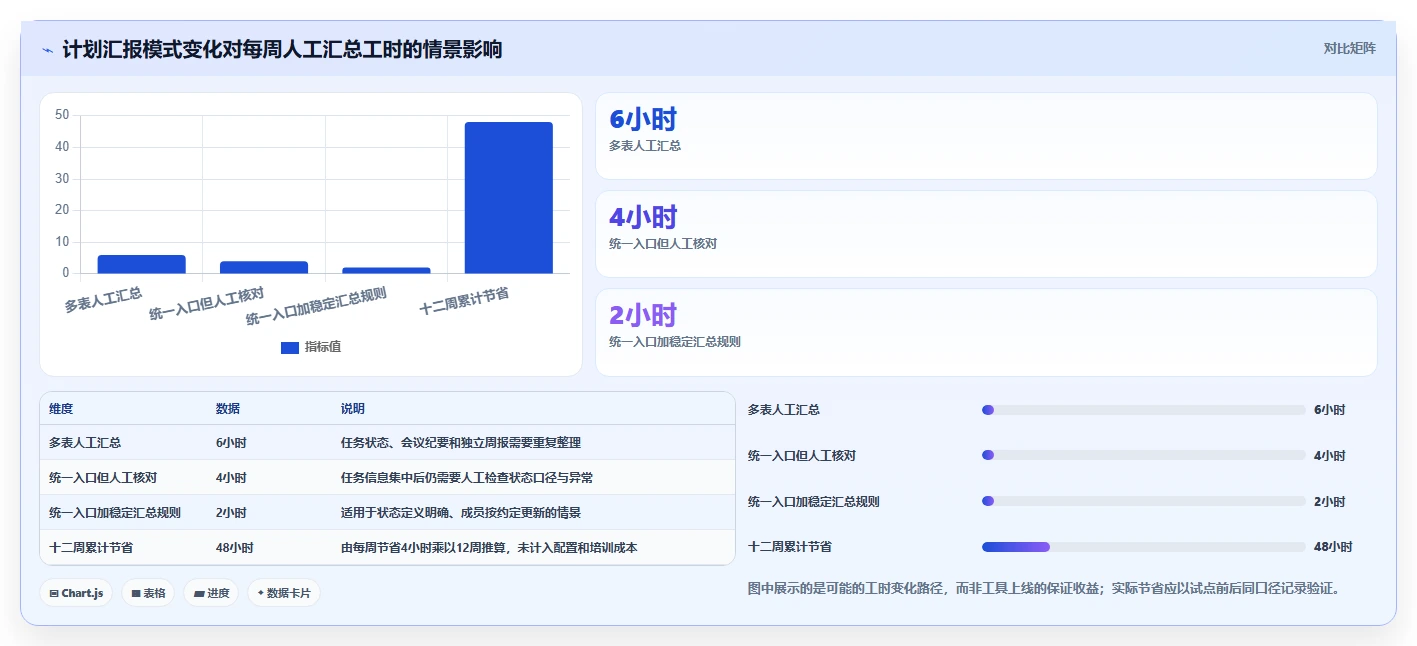This screenshot has width=1417, height=646.
Task: Click the 统一入口但人工核对 bar in the chart
Action: 264,267
